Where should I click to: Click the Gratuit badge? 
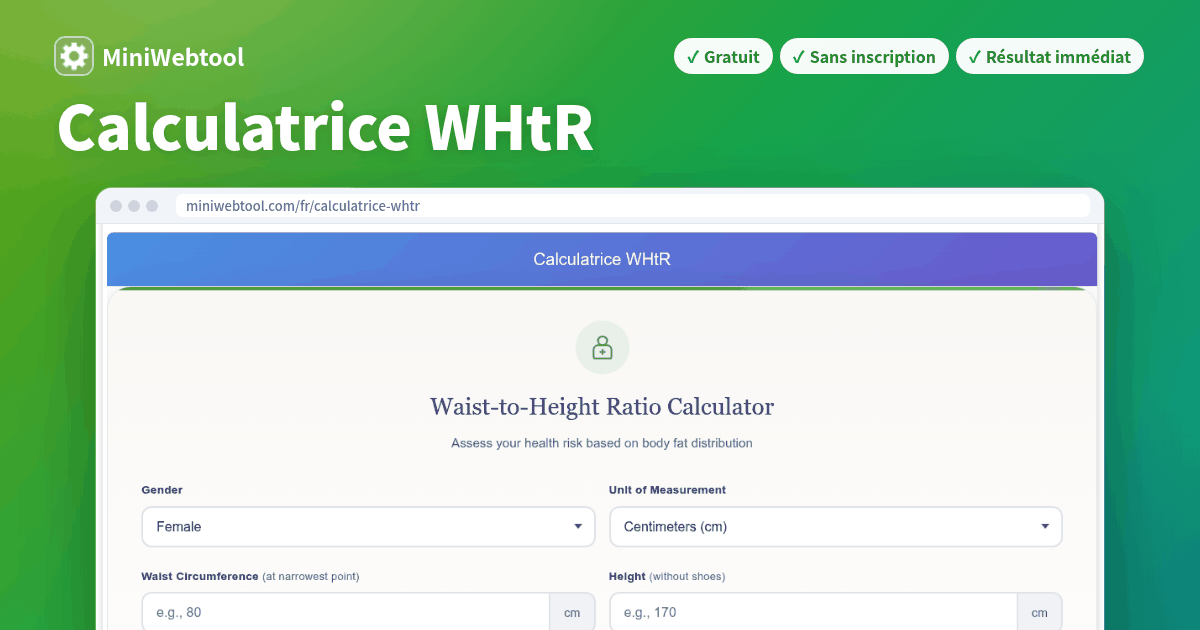(723, 57)
